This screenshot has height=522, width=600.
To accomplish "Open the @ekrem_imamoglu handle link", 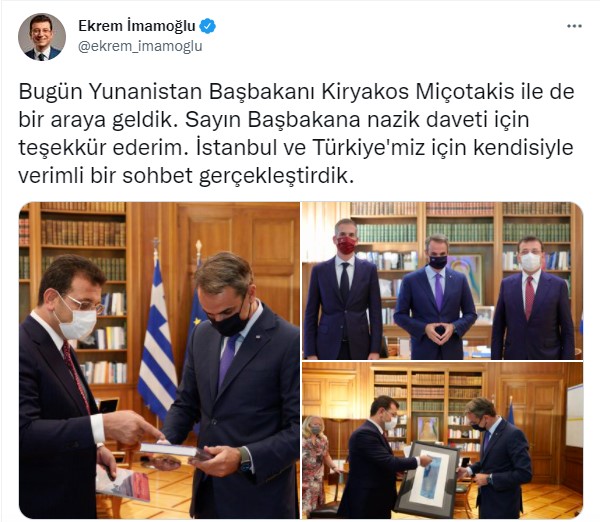I will click(x=140, y=46).
